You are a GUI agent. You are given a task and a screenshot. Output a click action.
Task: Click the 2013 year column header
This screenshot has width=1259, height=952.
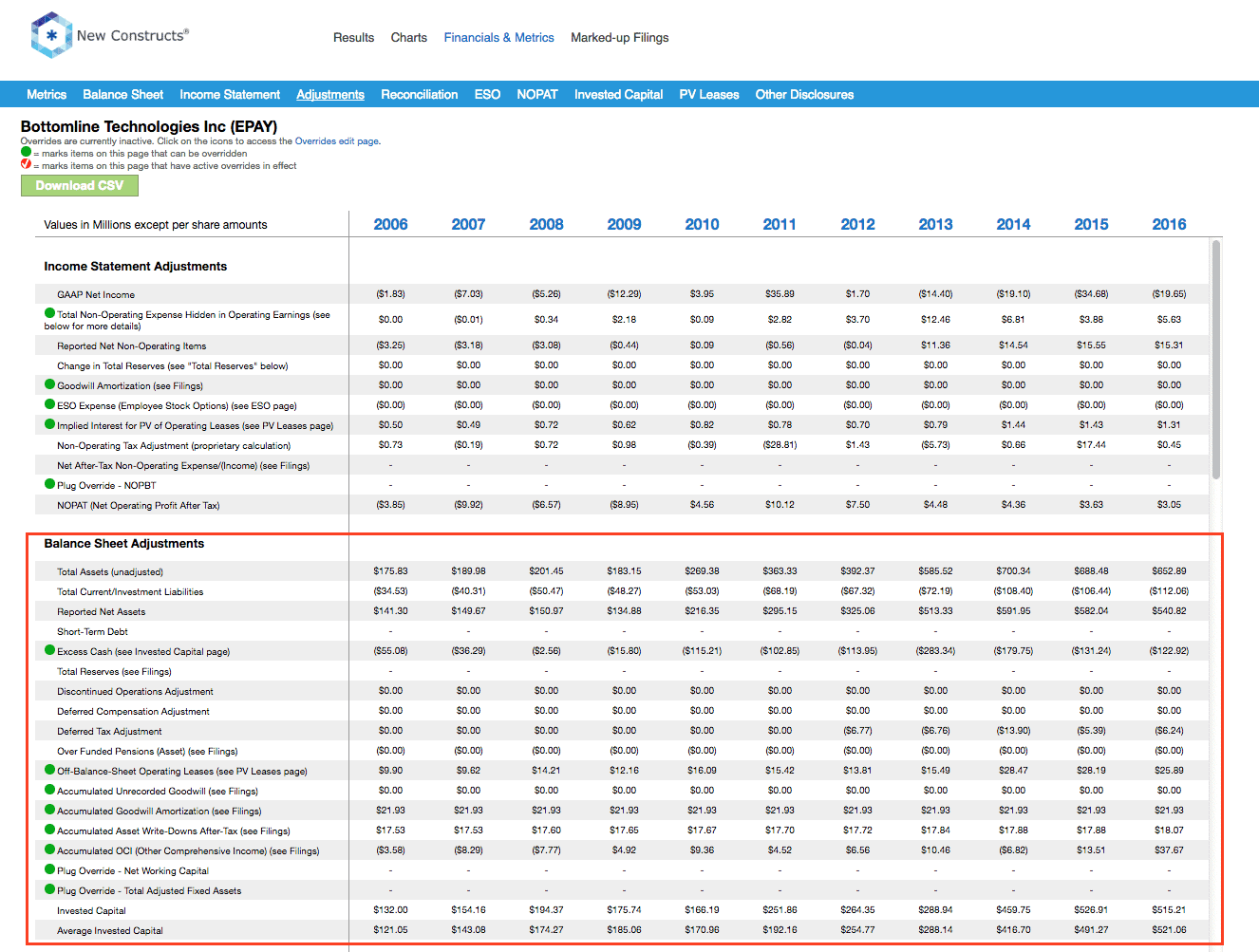click(935, 224)
